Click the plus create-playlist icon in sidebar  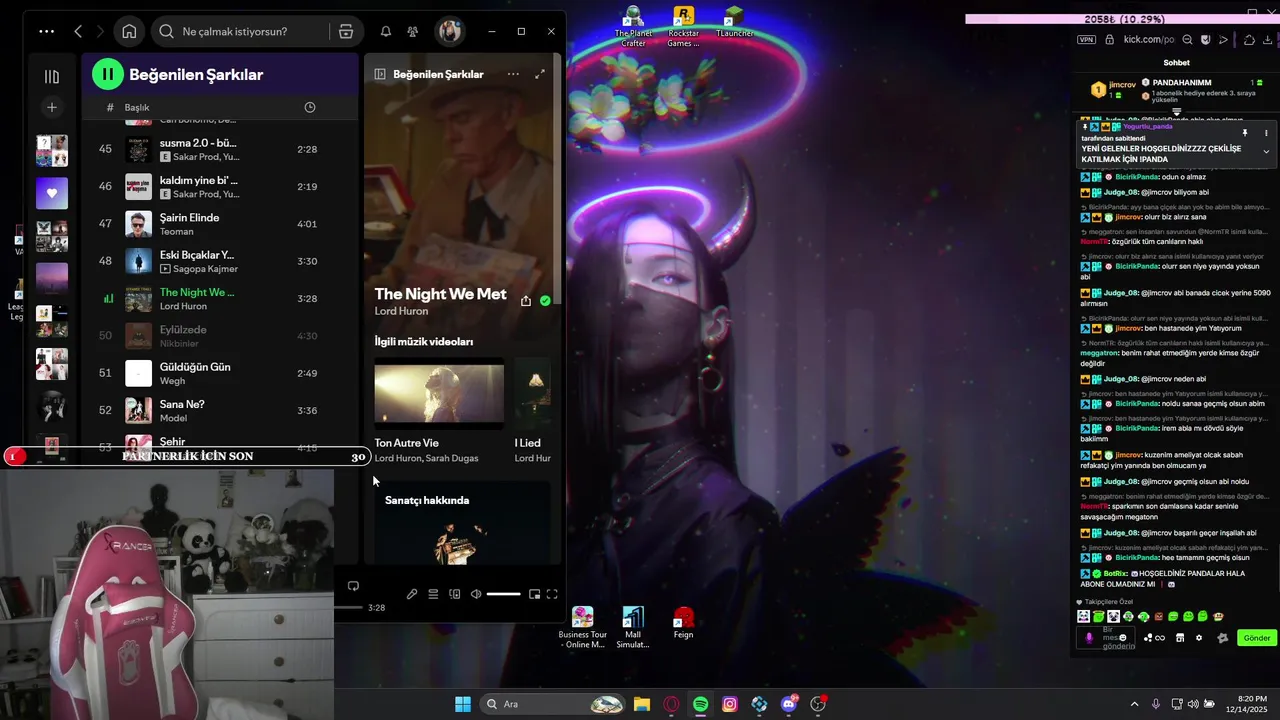pos(52,107)
